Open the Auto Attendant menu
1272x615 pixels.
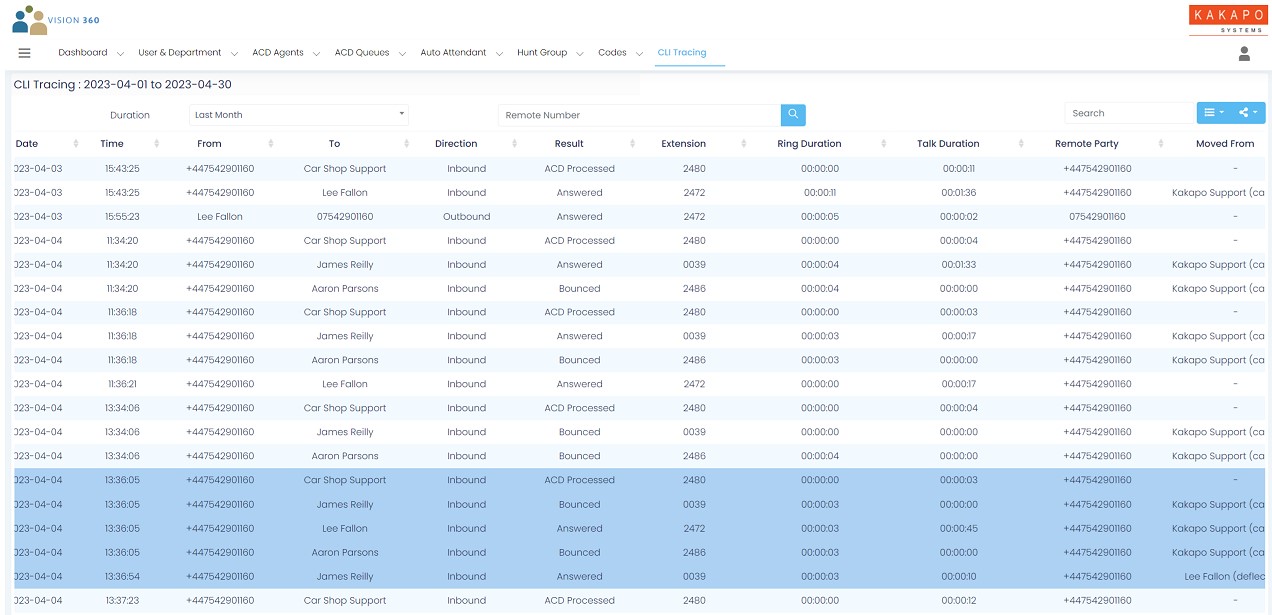click(453, 53)
